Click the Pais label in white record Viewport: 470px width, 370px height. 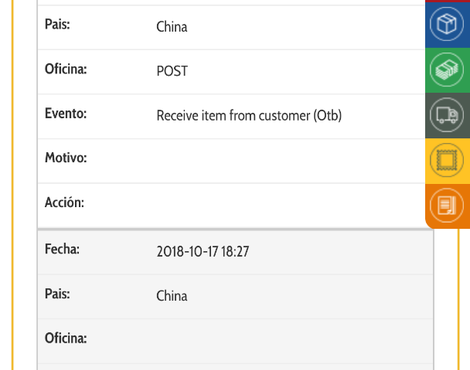(57, 24)
